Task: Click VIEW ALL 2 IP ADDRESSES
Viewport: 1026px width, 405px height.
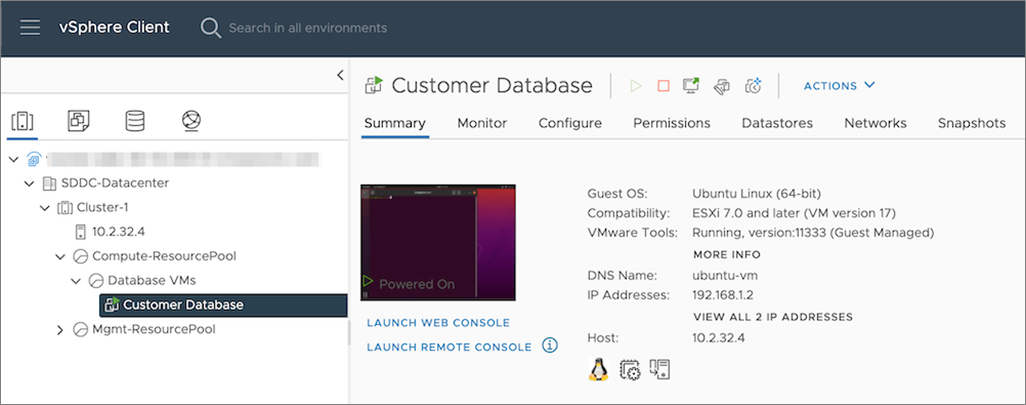Action: pyautogui.click(x=773, y=317)
